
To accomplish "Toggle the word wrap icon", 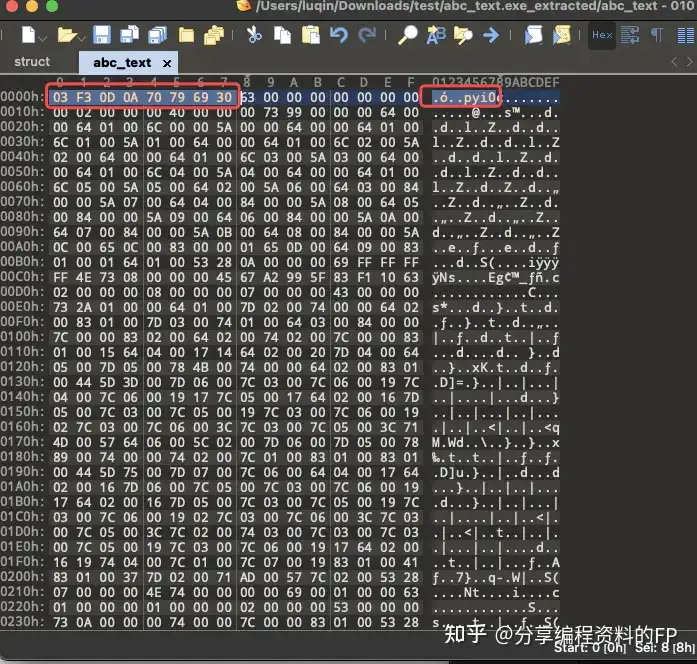I will (630, 35).
